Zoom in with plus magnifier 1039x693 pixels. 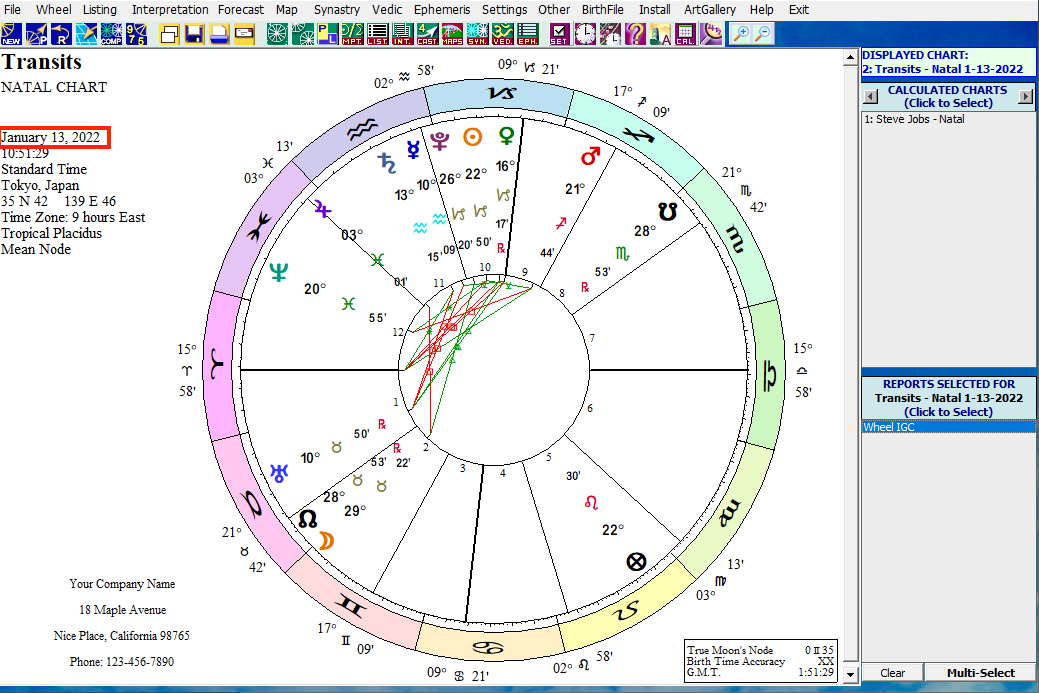740,34
